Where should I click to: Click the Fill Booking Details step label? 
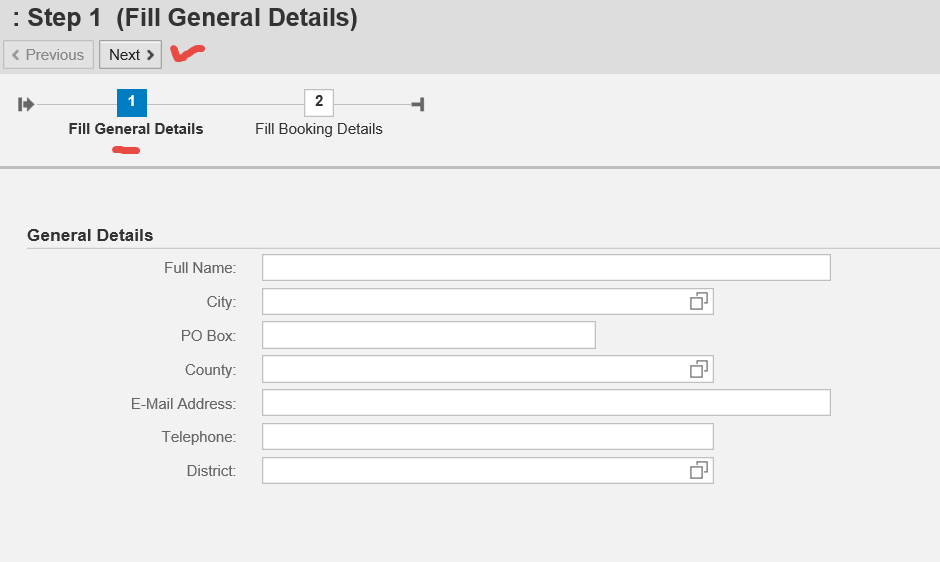[x=319, y=129]
